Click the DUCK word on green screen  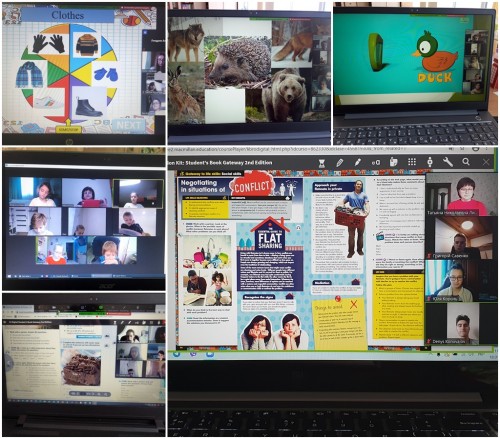(x=435, y=78)
